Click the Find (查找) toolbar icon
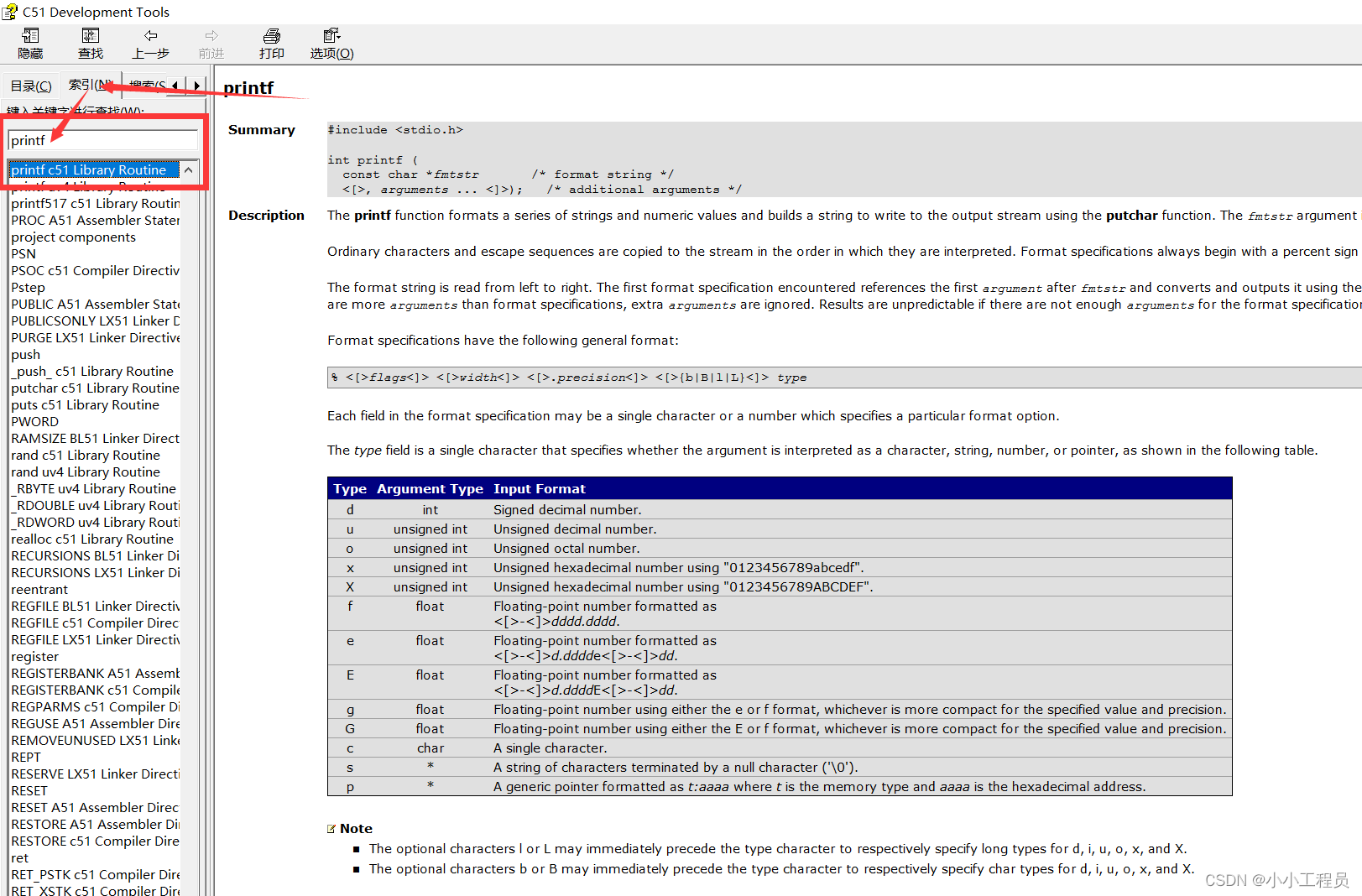1362x896 pixels. click(91, 44)
